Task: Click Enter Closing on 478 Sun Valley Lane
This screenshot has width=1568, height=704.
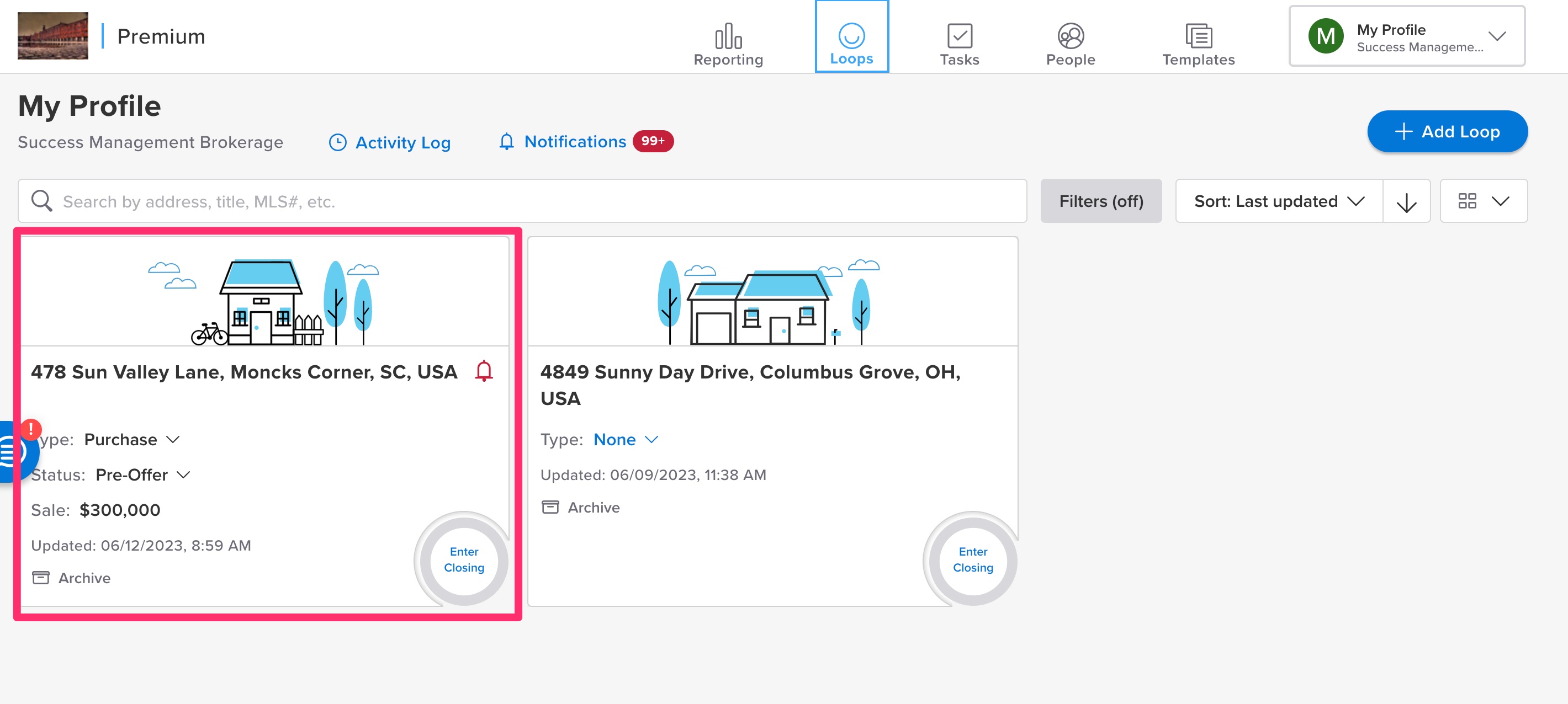Action: 464,560
